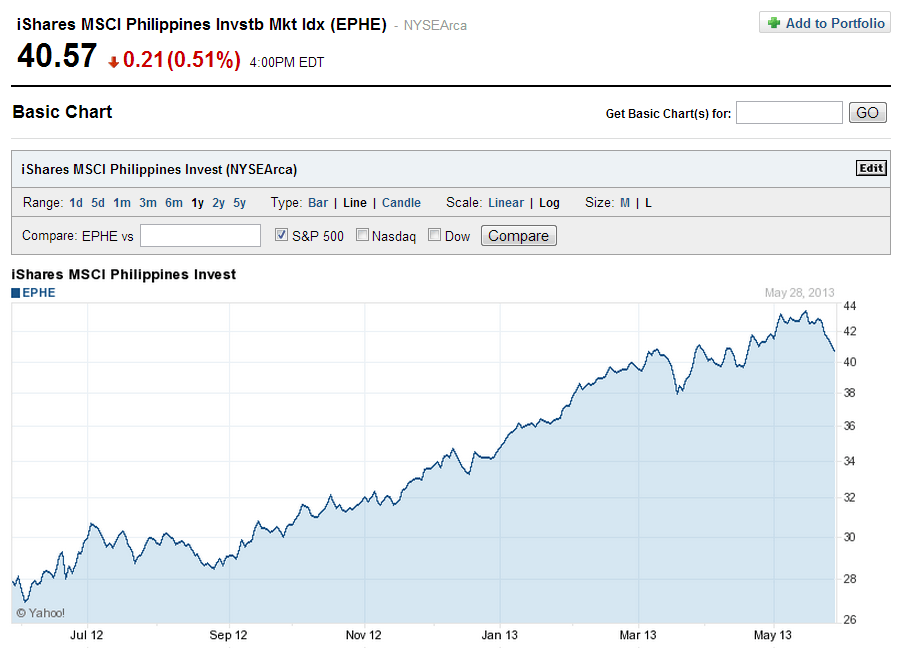Click the Compare button

(x=519, y=236)
